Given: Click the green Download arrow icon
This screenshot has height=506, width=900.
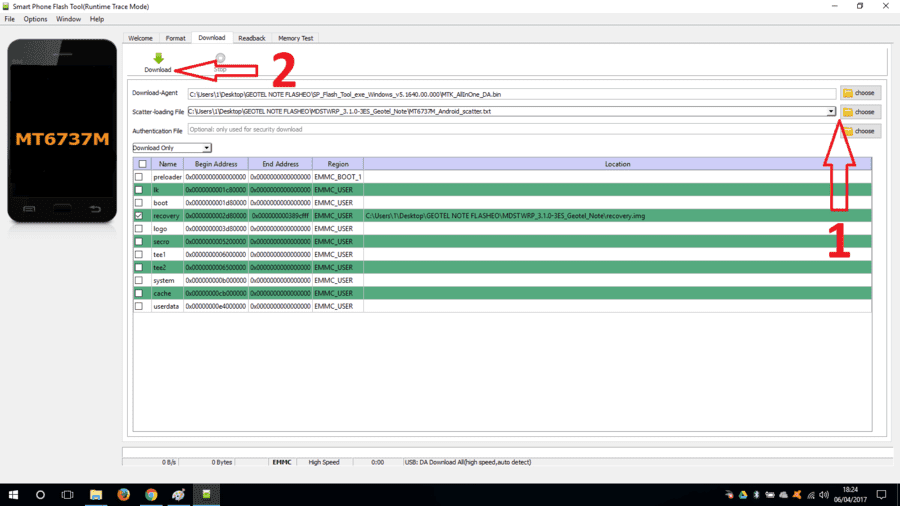Looking at the screenshot, I should pos(158,58).
